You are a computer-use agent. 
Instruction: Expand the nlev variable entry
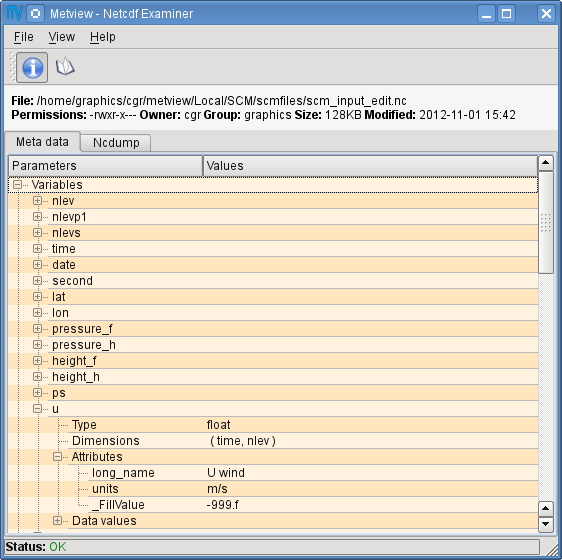point(37,200)
